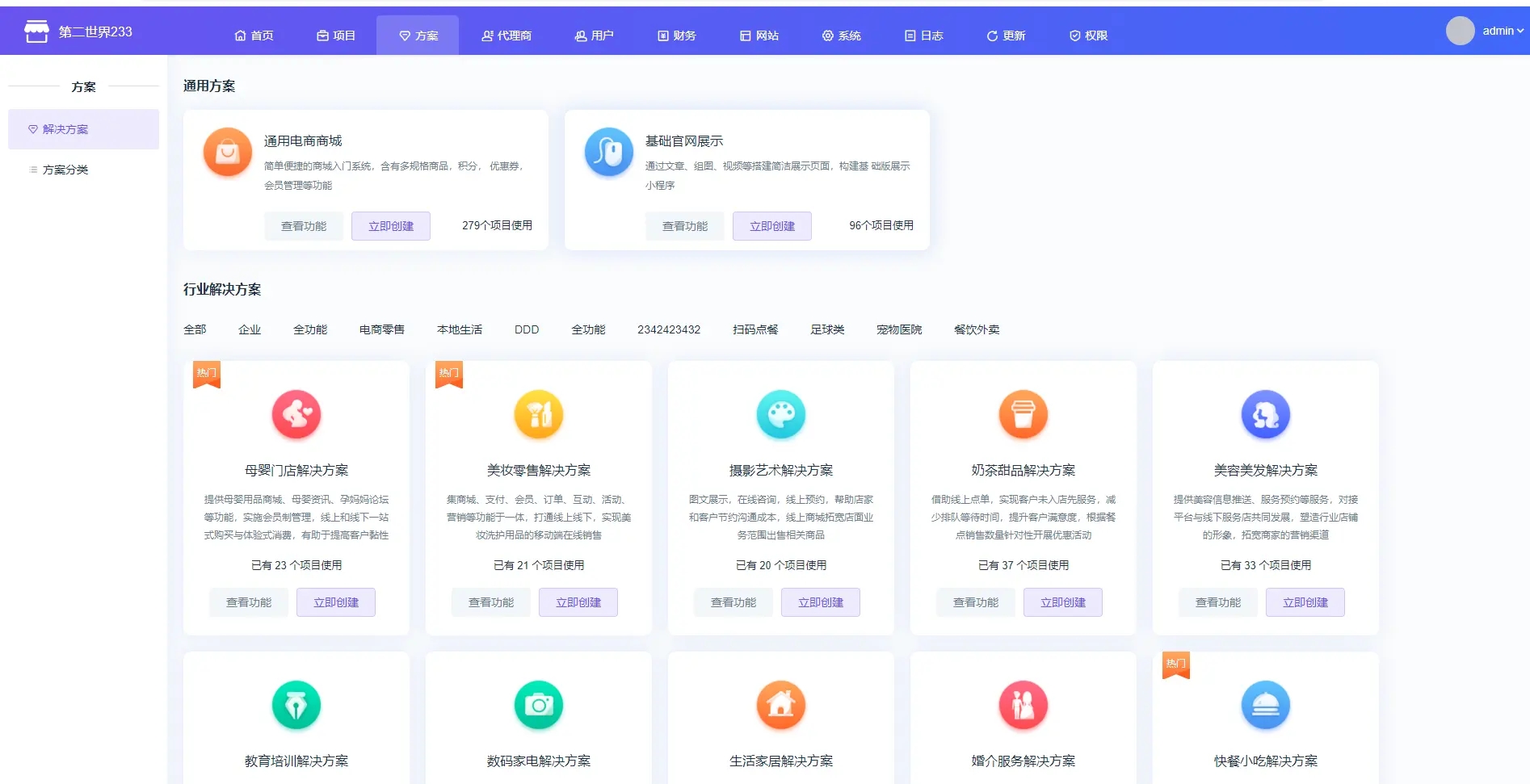Go to the 财务 navigation tab
Screen dimensions: 1530x784
[677, 36]
